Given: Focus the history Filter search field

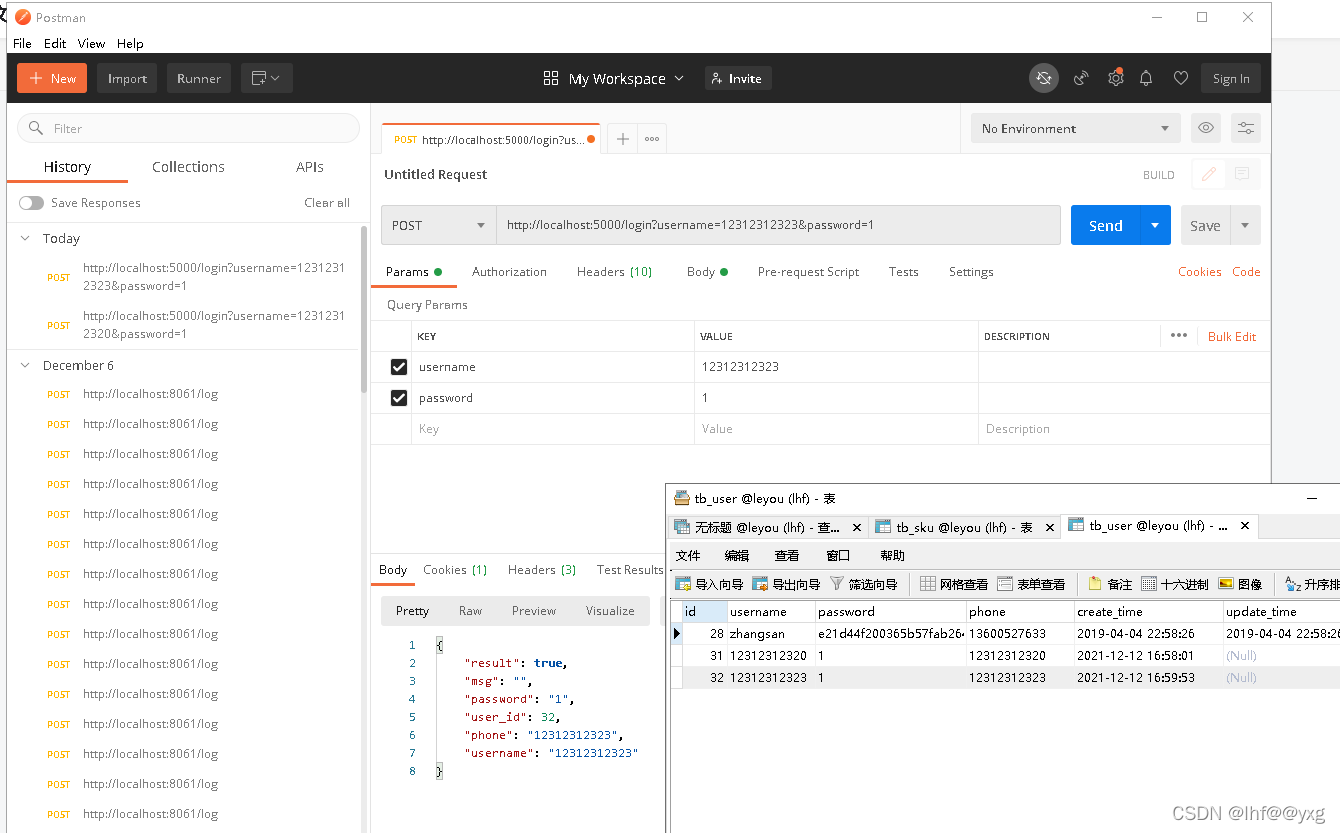Looking at the screenshot, I should (x=189, y=128).
